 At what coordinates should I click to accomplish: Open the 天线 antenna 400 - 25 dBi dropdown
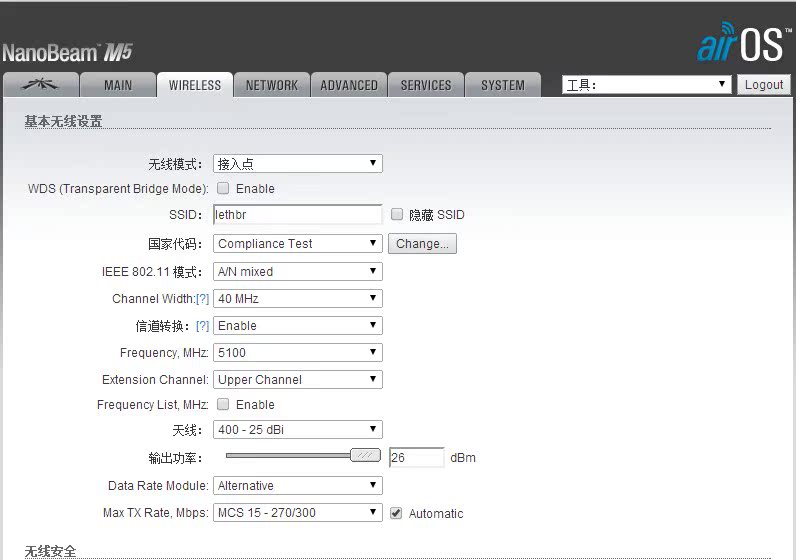coord(297,430)
